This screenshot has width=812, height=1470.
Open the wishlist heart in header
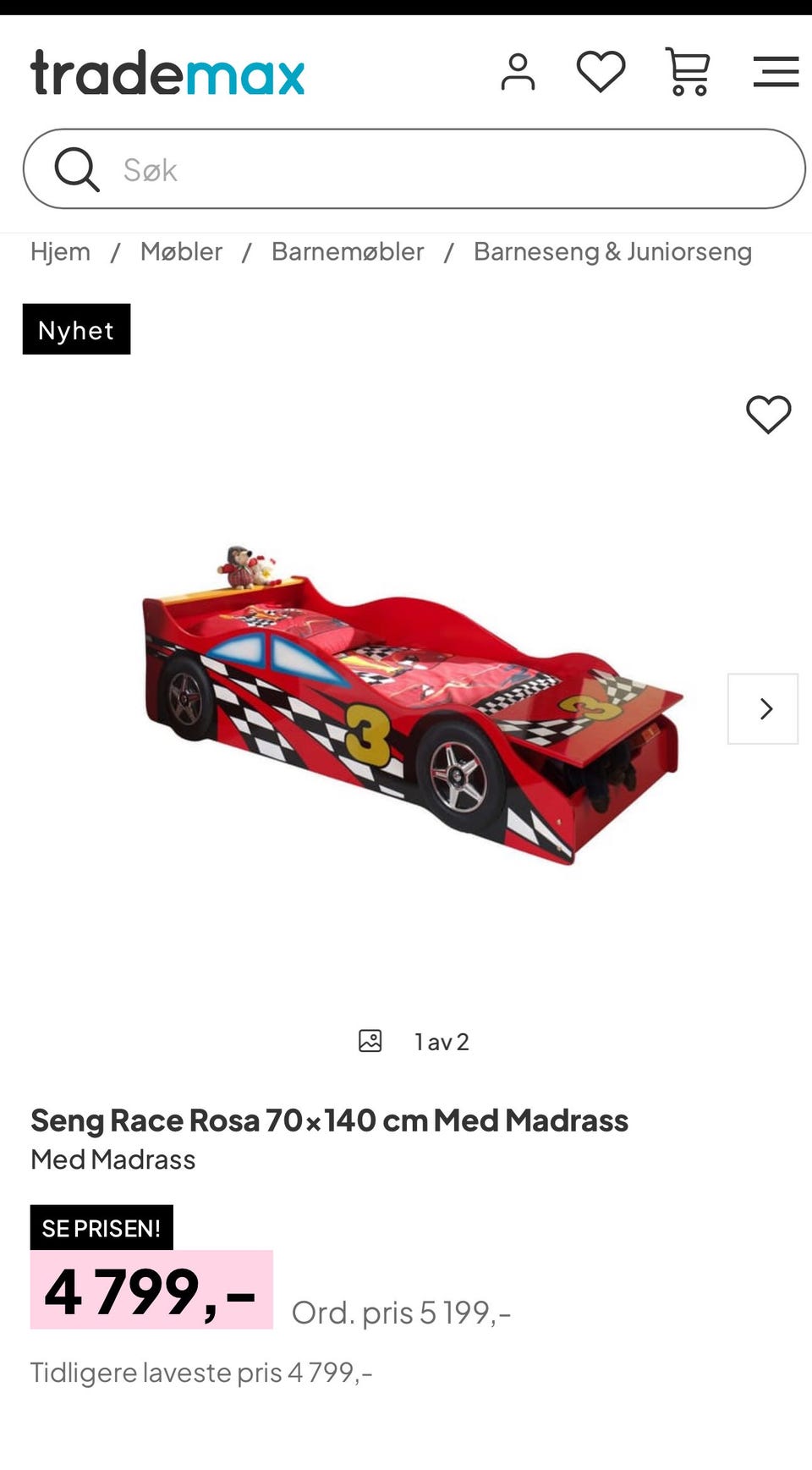(601, 72)
